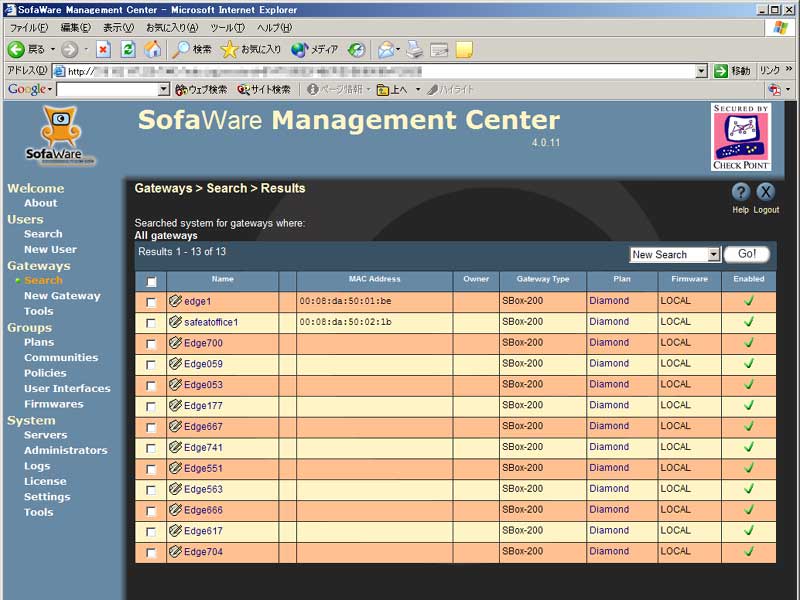Screen dimensions: 800x600
Task: Click the Go! button
Action: [746, 254]
